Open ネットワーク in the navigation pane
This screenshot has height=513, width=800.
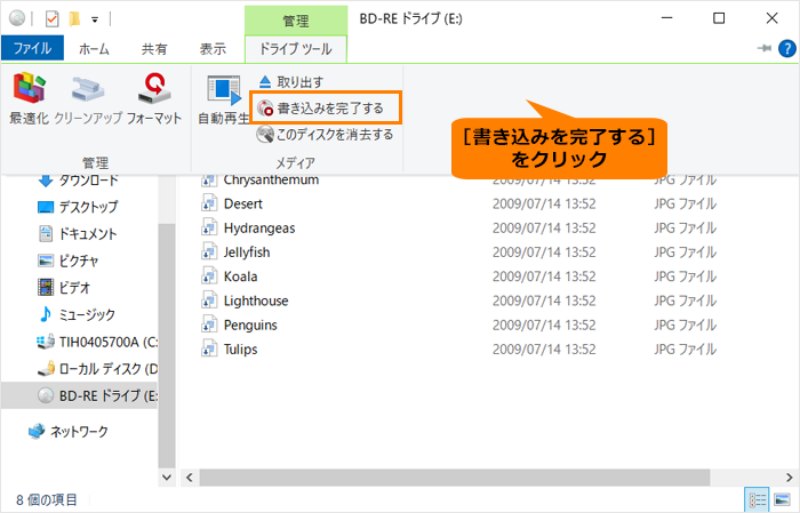click(x=68, y=431)
